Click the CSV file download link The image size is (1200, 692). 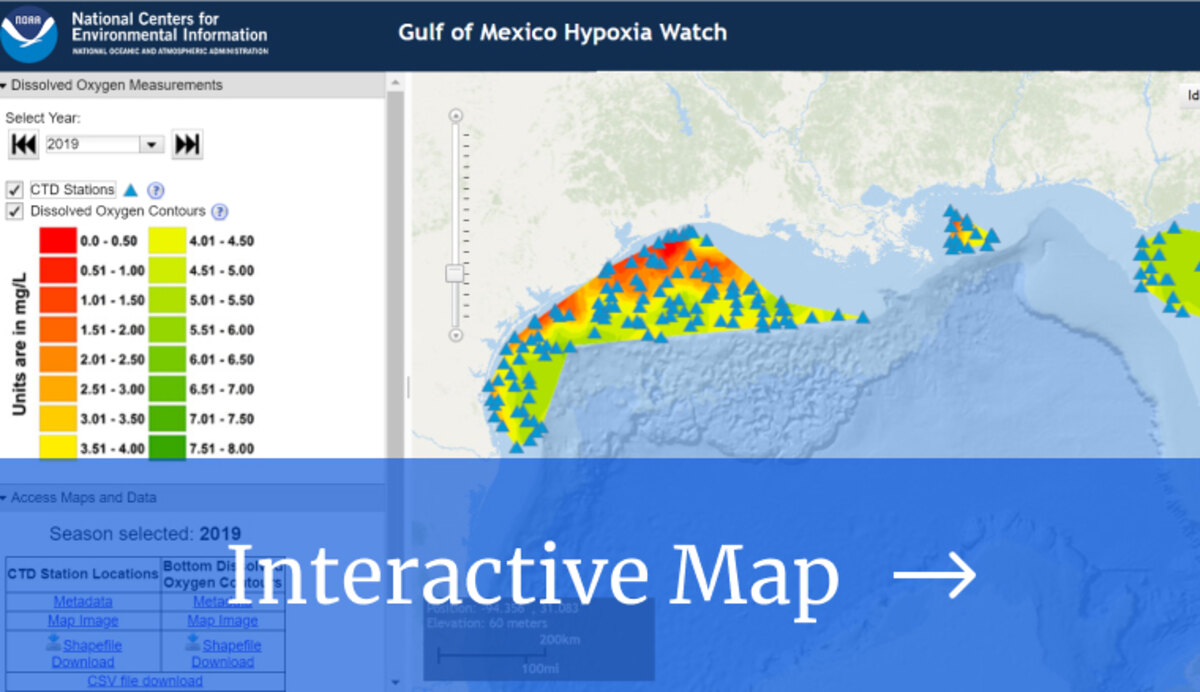[x=145, y=681]
